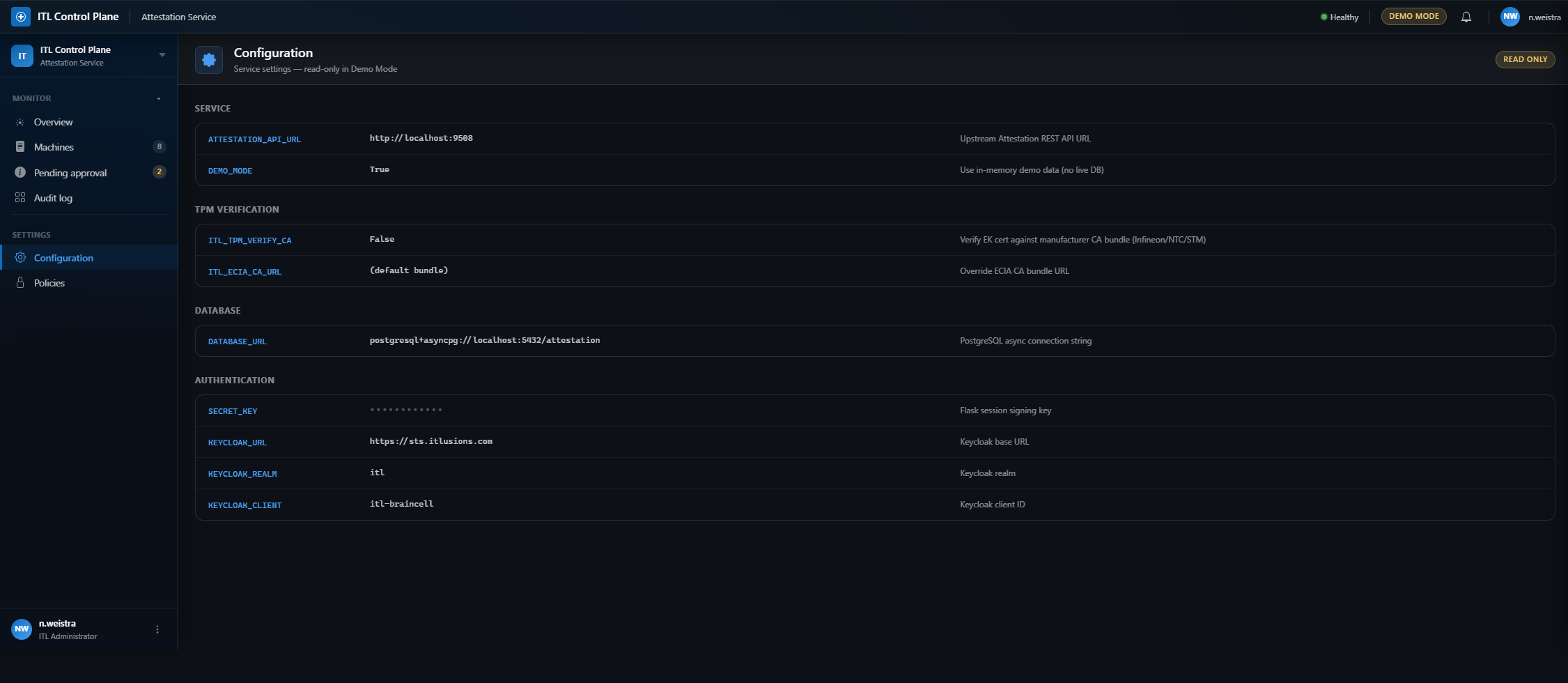The height and width of the screenshot is (683, 1568).
Task: Click the ATTESTATION_API_URL key
Action: coord(254,139)
